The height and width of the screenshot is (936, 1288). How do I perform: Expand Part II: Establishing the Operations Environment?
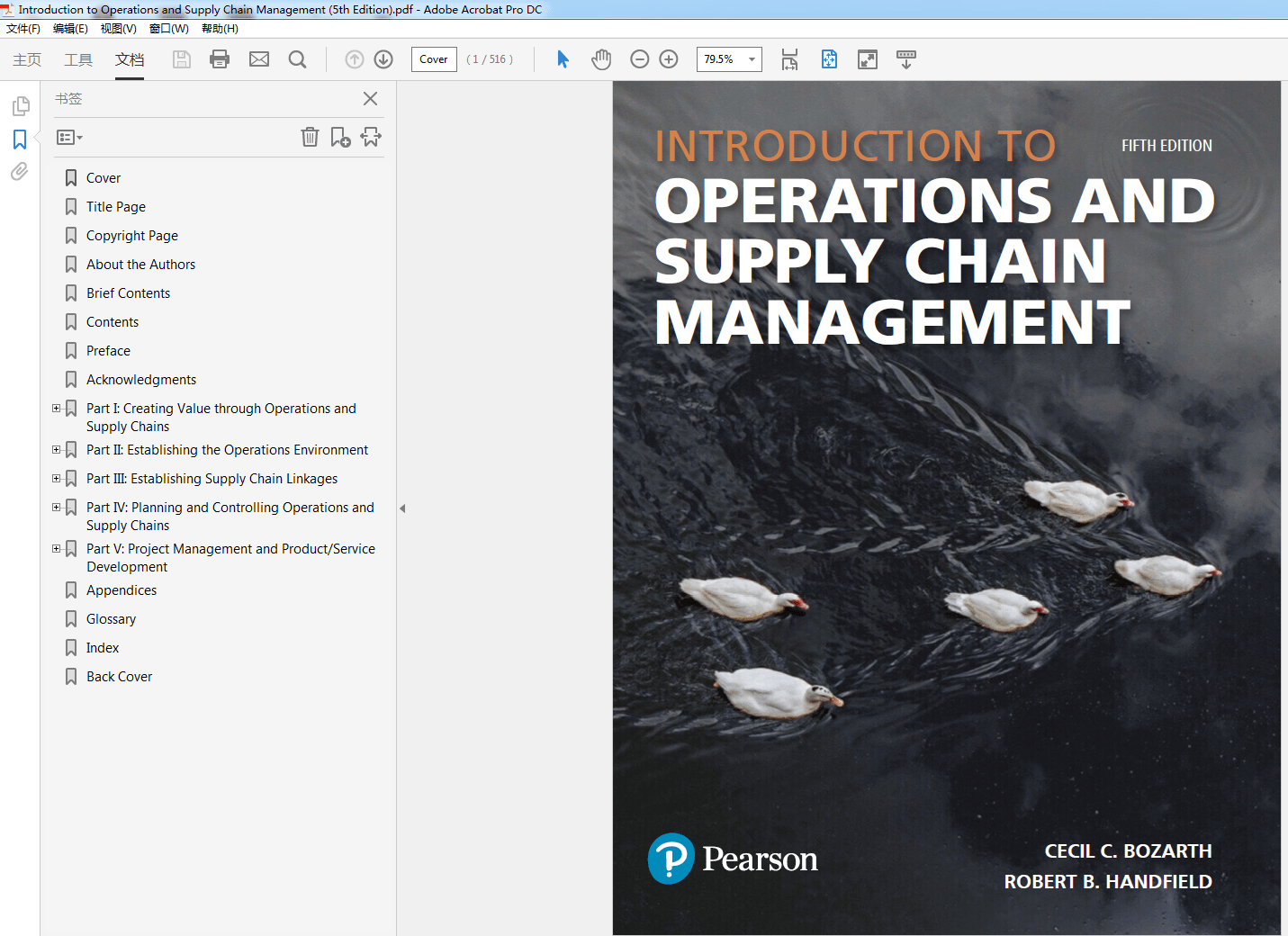[x=56, y=449]
